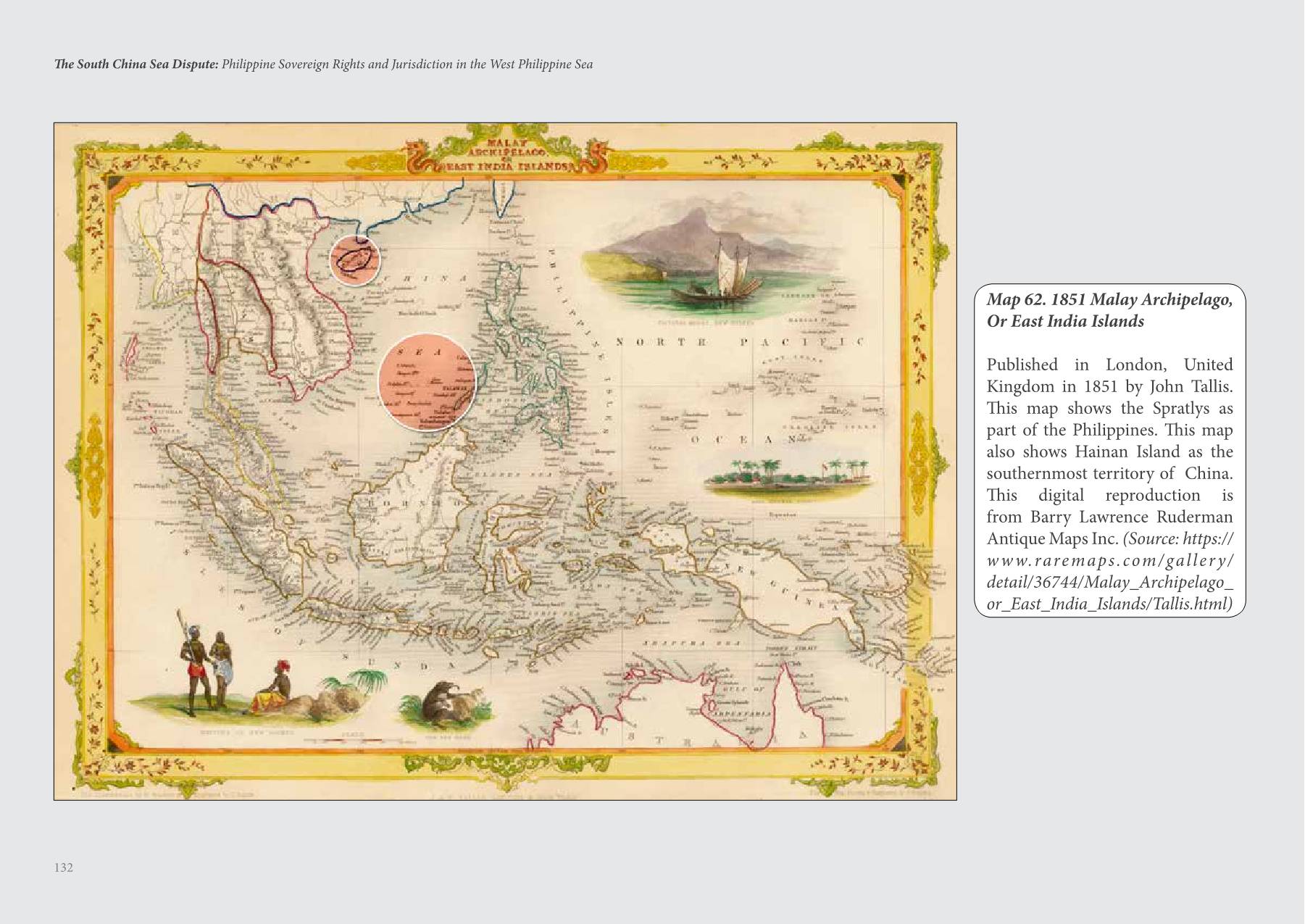The image size is (1305, 924).
Task: Click the 'Map 62. 1851 Malay Archipelago' heading
Action: tap(1109, 310)
